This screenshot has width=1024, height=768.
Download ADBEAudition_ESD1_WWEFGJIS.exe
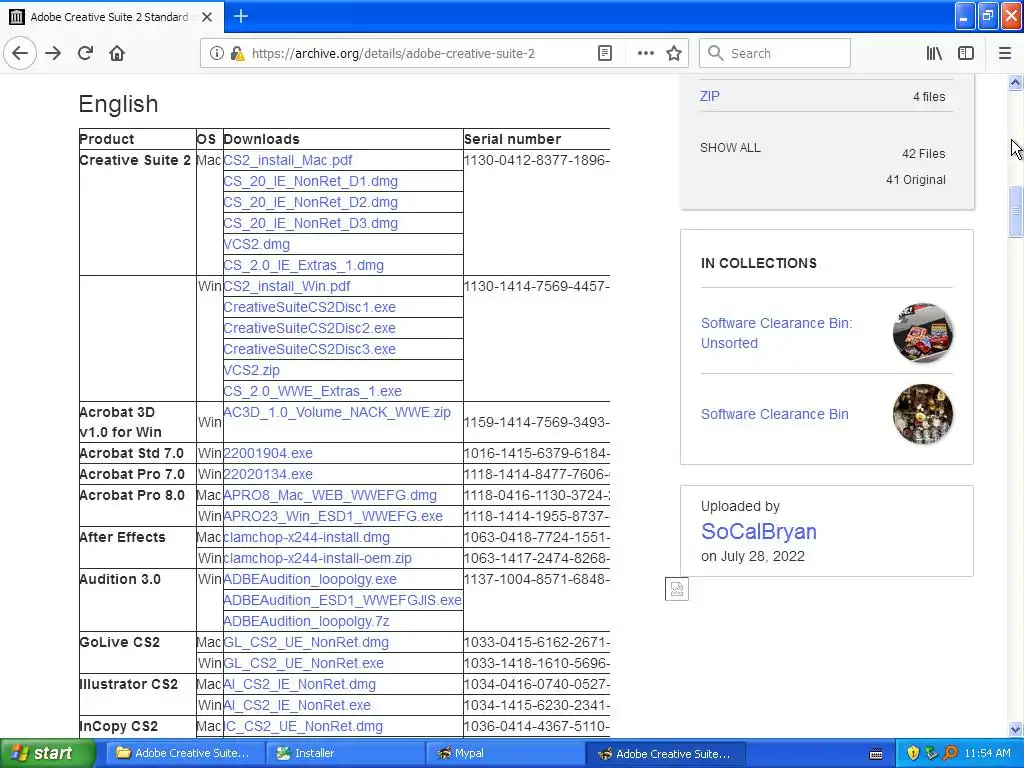342,600
